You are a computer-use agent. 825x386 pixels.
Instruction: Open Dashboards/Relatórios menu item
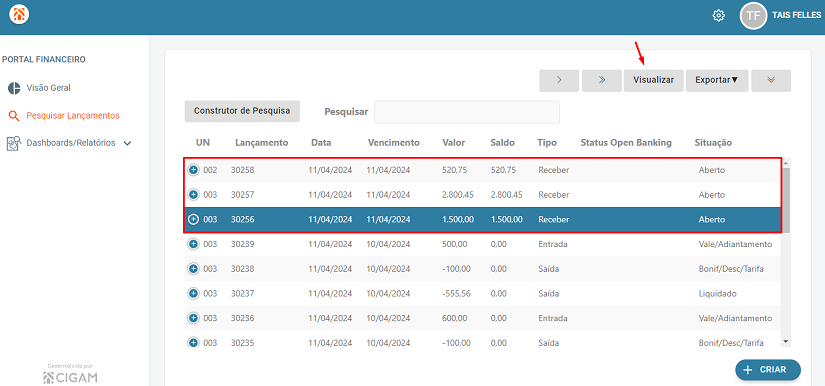pos(71,143)
